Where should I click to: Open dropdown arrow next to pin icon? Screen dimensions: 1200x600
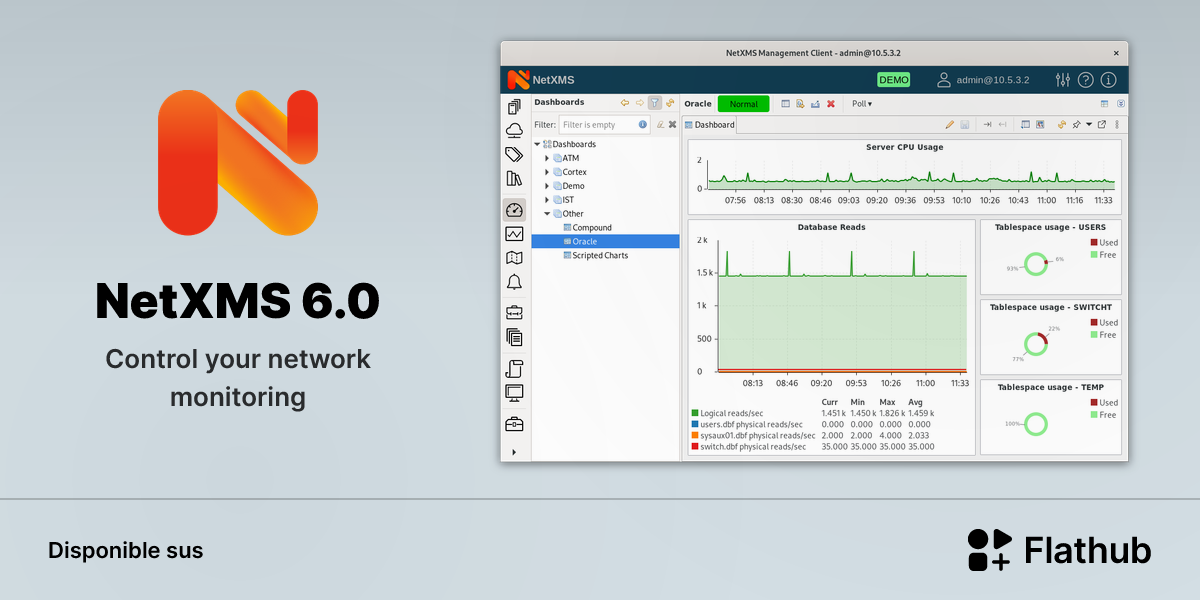click(x=1089, y=125)
